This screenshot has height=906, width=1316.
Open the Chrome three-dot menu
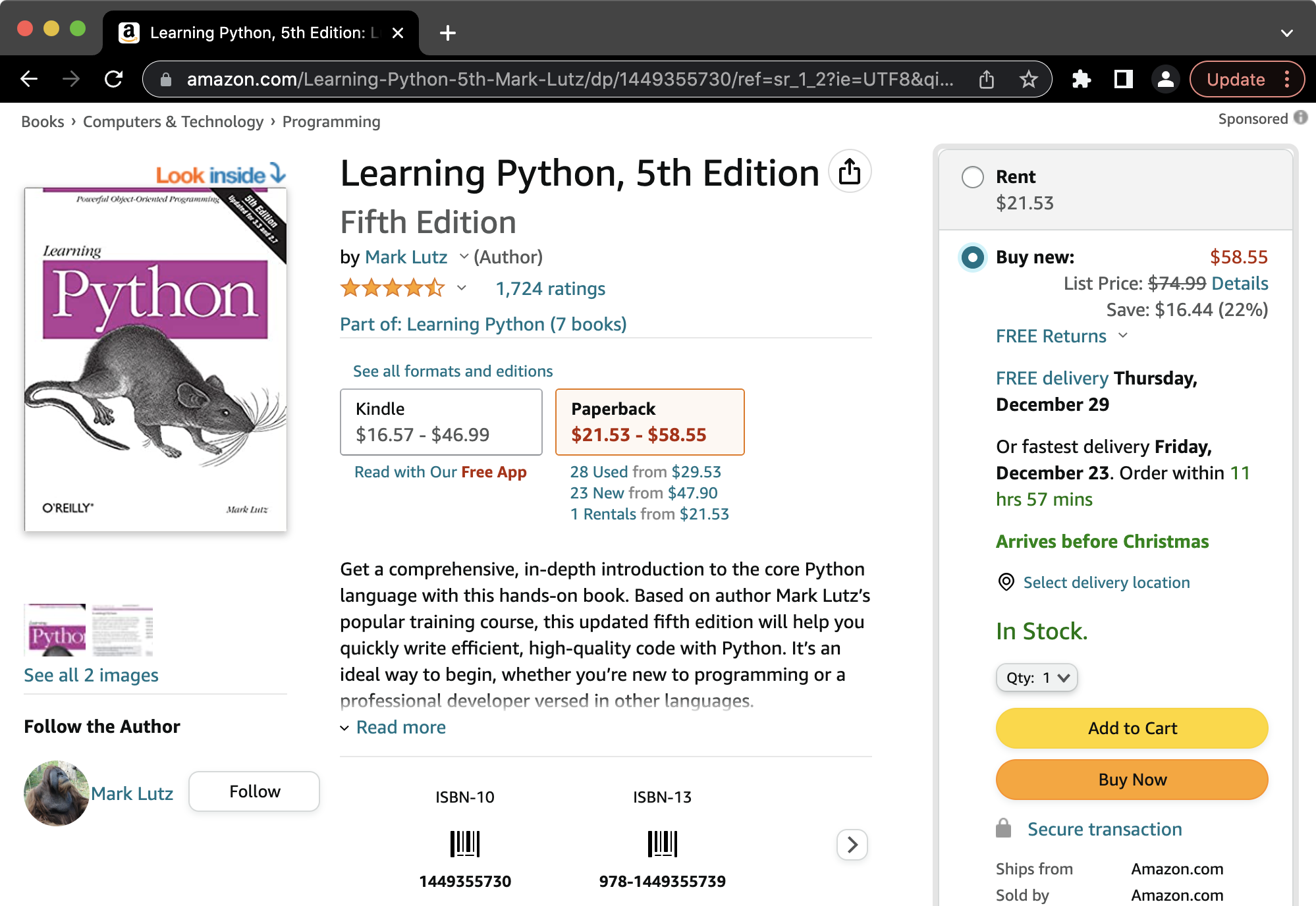pyautogui.click(x=1287, y=79)
